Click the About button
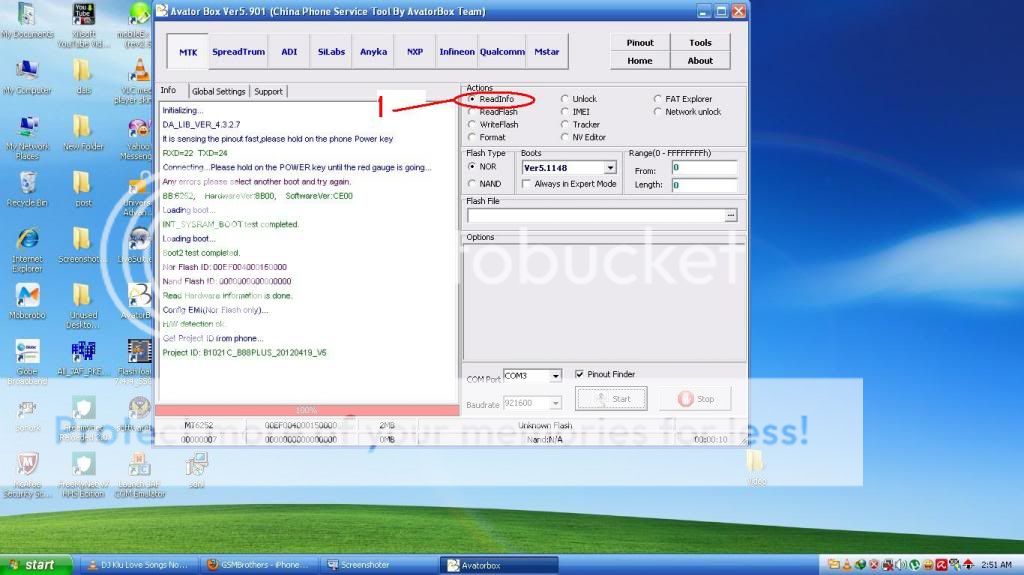 point(700,61)
